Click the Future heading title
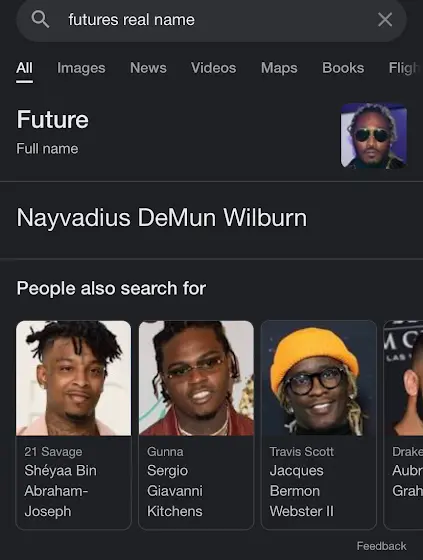Image resolution: width=423 pixels, height=560 pixels. coord(53,119)
